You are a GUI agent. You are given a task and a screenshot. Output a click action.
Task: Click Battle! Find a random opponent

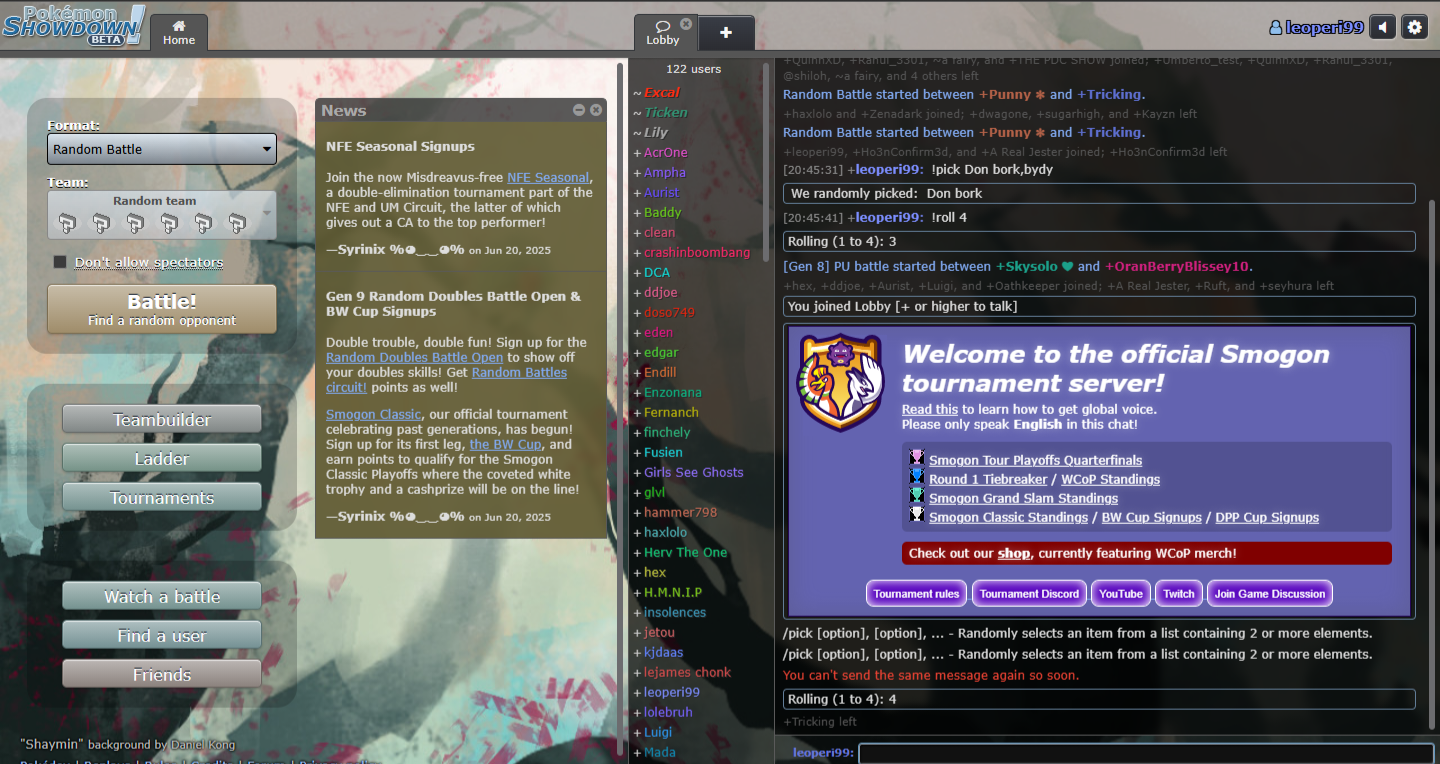pos(162,309)
